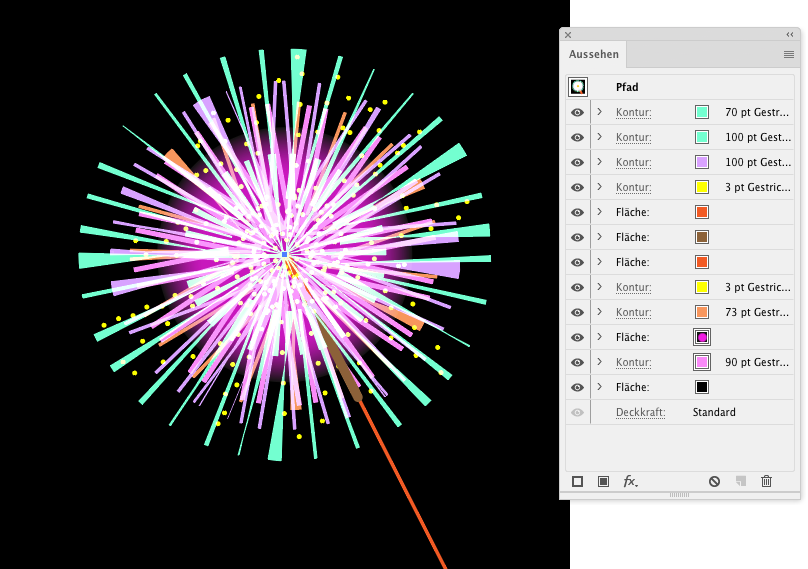Hide the brown Fläche via its eye icon

pyautogui.click(x=578, y=238)
